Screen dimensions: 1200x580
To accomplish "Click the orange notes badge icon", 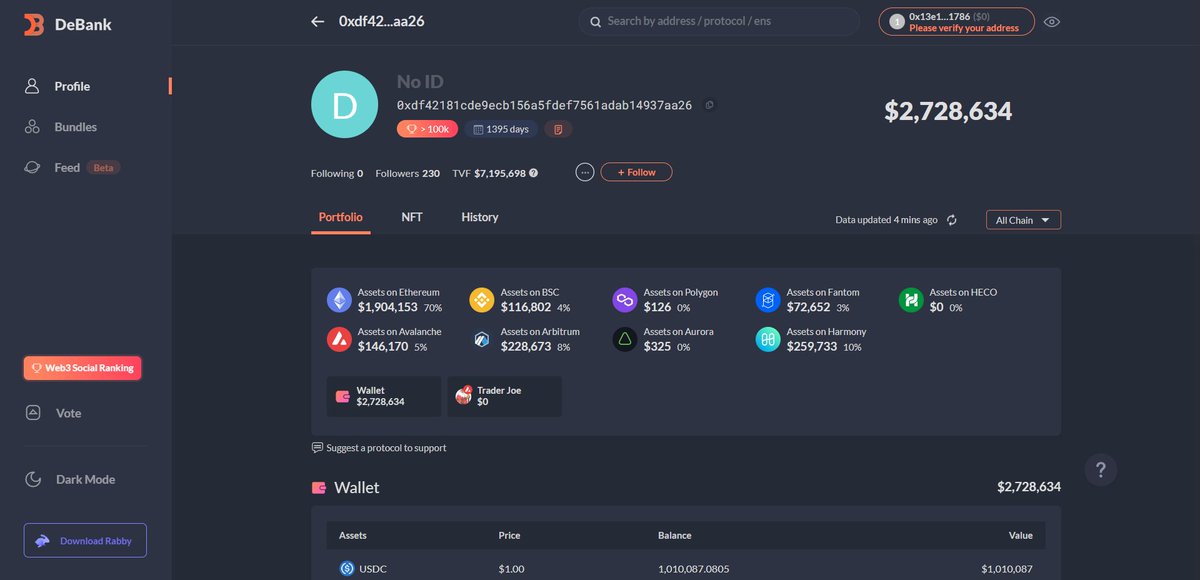I will click(x=559, y=129).
